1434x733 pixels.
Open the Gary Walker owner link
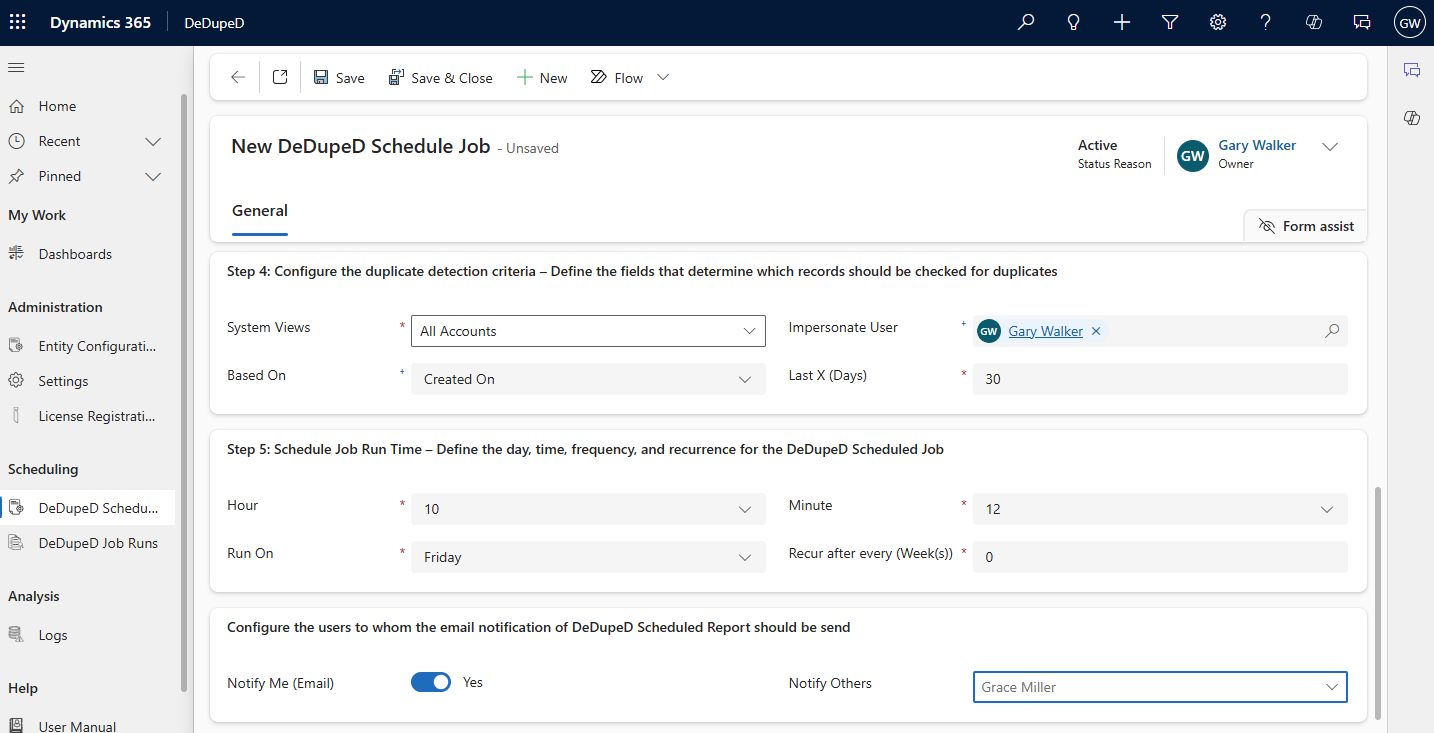1257,145
